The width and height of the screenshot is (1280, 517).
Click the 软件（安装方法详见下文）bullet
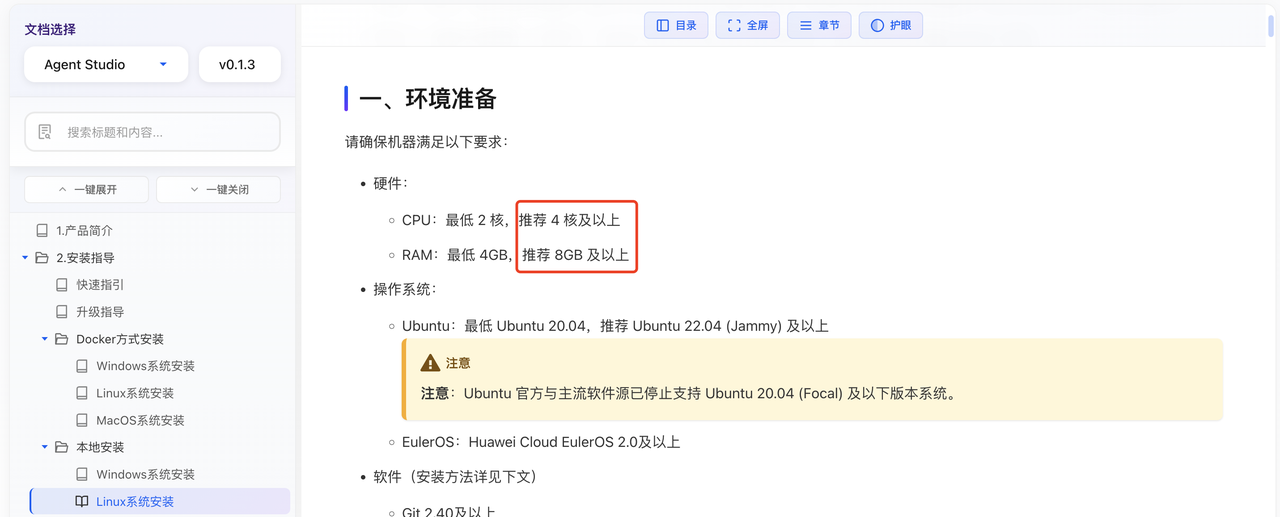(455, 477)
